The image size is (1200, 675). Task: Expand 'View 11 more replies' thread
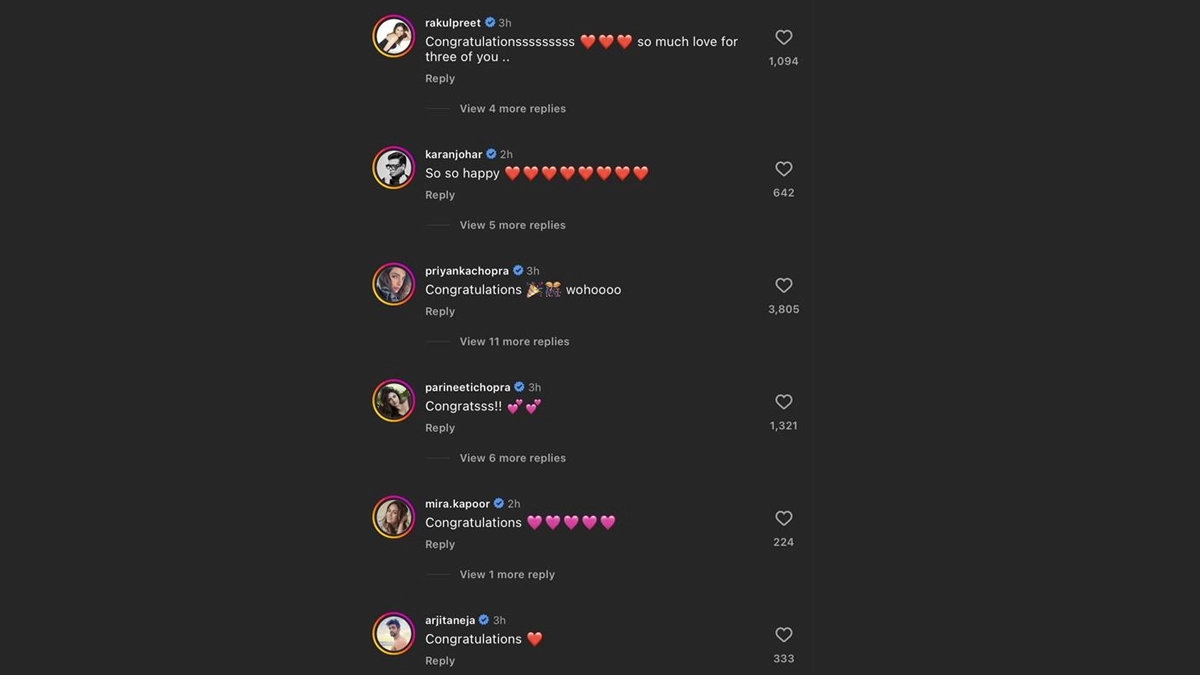[x=514, y=342]
